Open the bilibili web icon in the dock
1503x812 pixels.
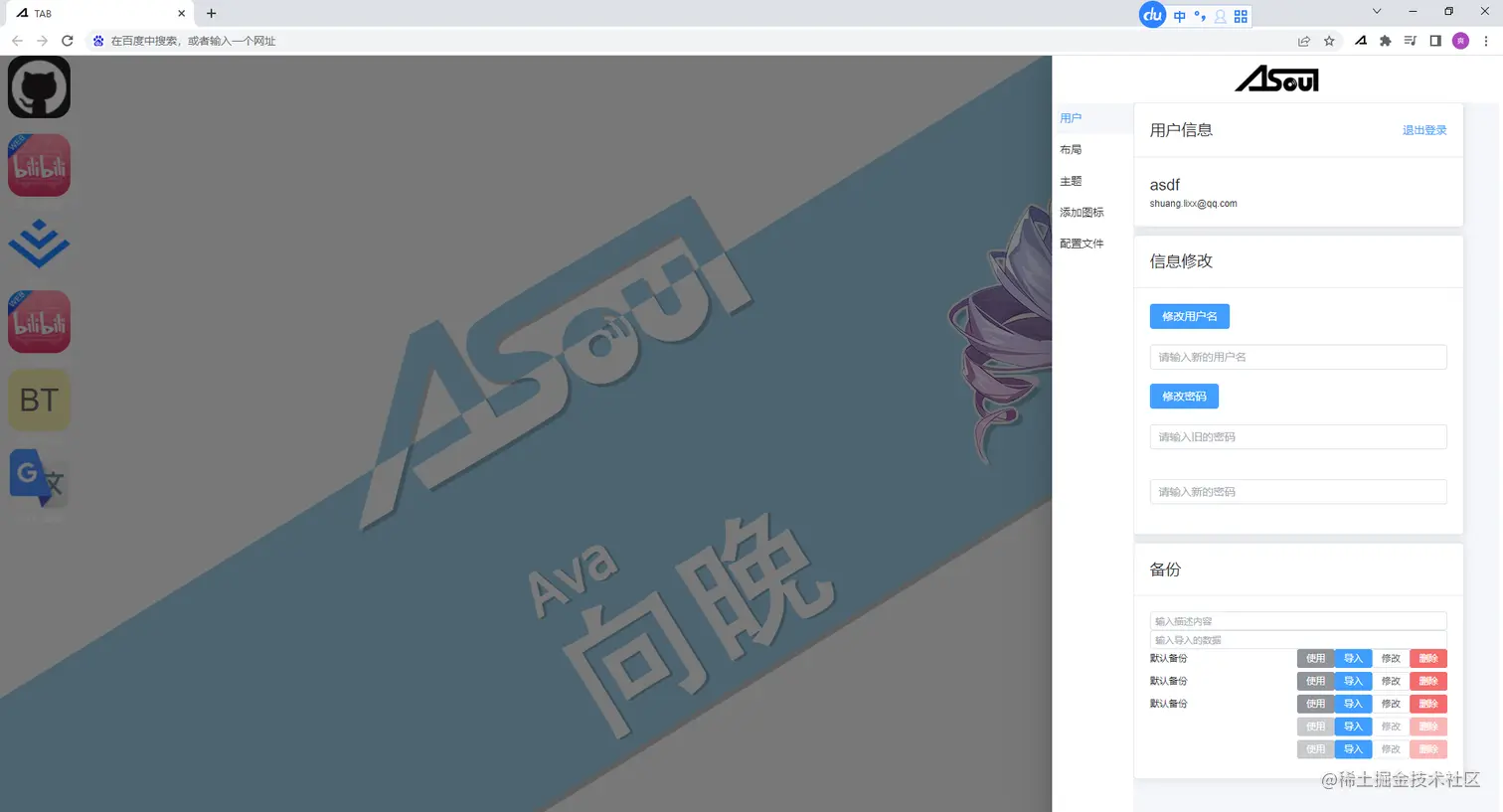pyautogui.click(x=39, y=165)
